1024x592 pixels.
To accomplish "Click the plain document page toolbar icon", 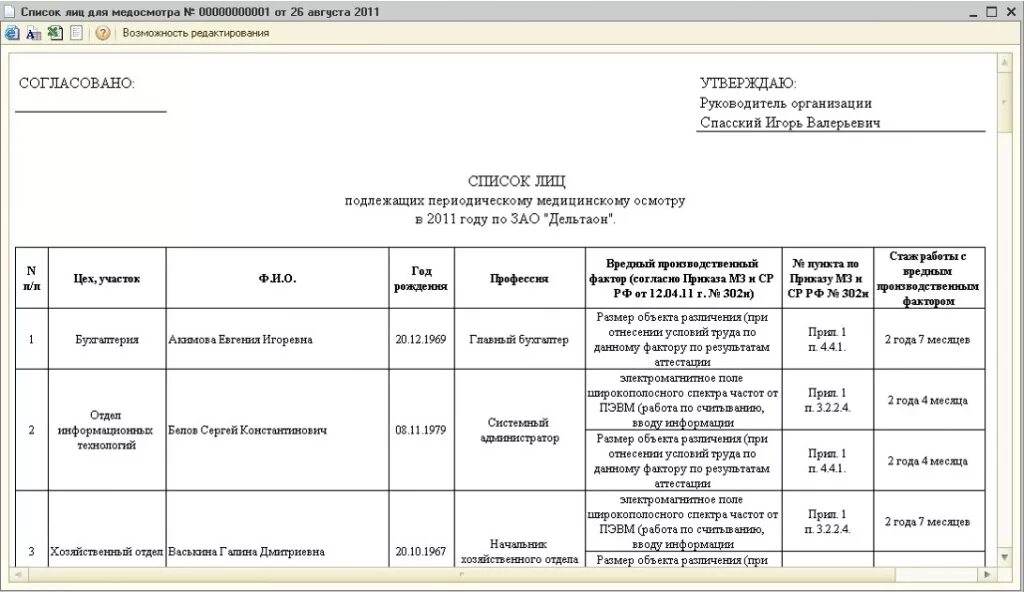I will [76, 33].
